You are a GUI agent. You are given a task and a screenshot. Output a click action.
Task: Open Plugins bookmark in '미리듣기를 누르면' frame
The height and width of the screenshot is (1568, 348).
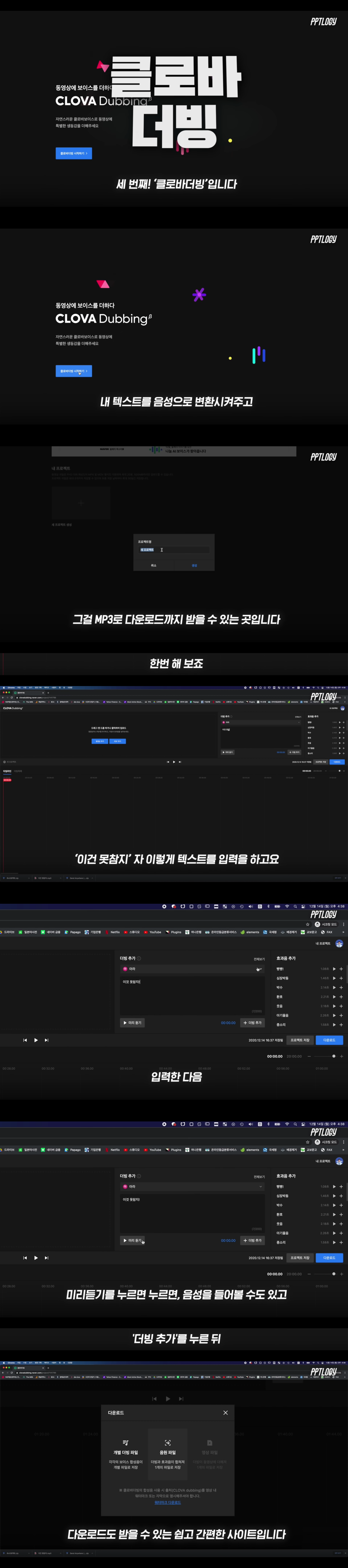(x=173, y=1150)
